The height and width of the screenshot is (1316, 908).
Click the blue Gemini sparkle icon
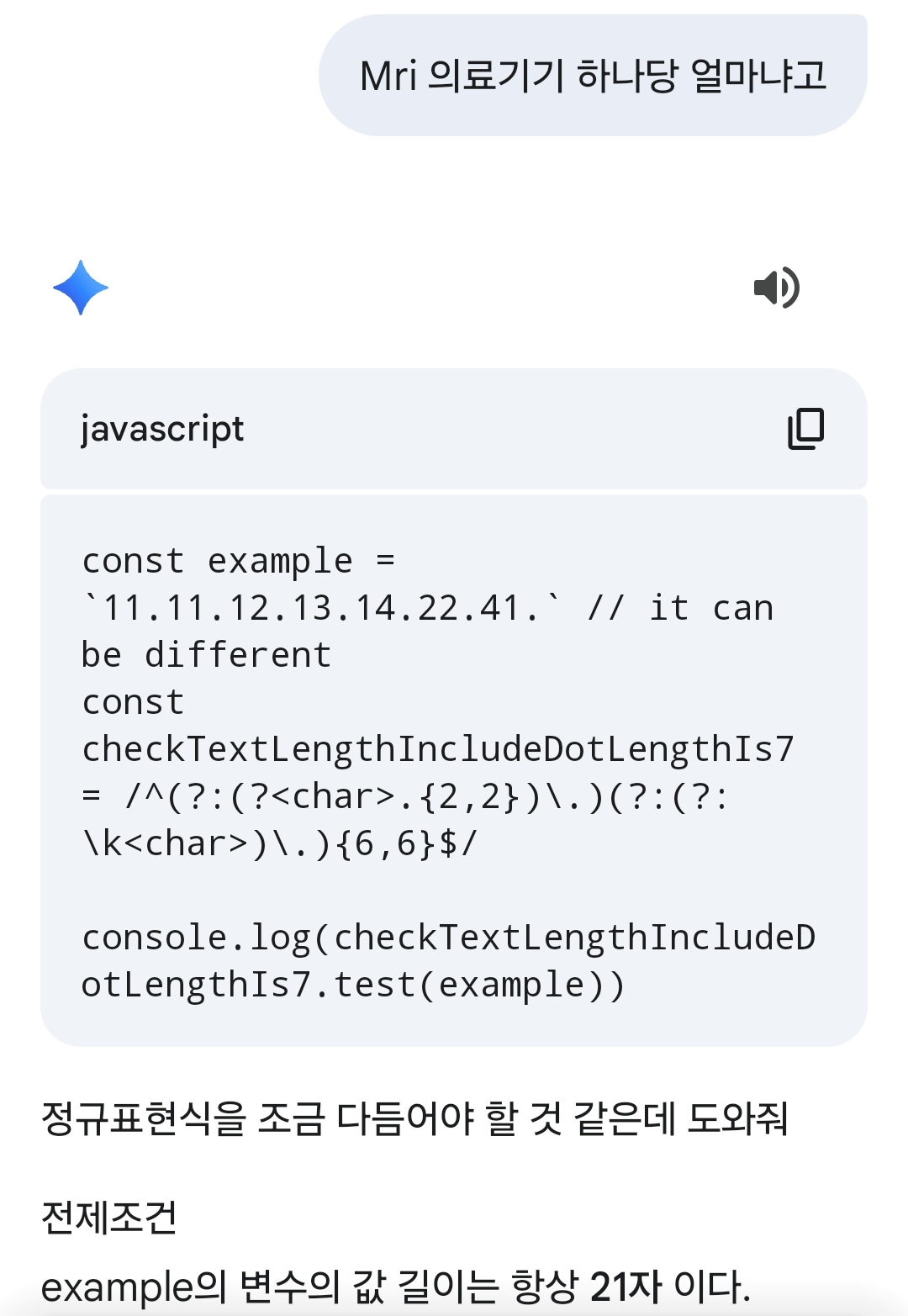[x=81, y=288]
